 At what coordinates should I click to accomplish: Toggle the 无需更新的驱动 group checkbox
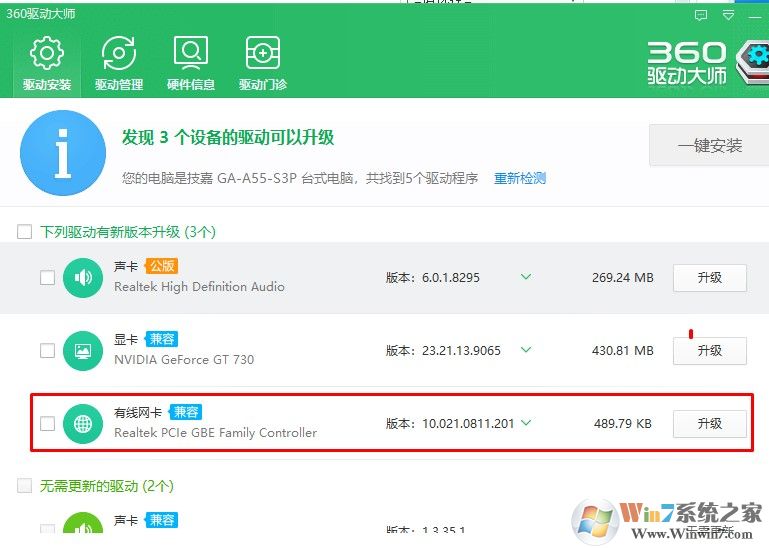tap(25, 486)
